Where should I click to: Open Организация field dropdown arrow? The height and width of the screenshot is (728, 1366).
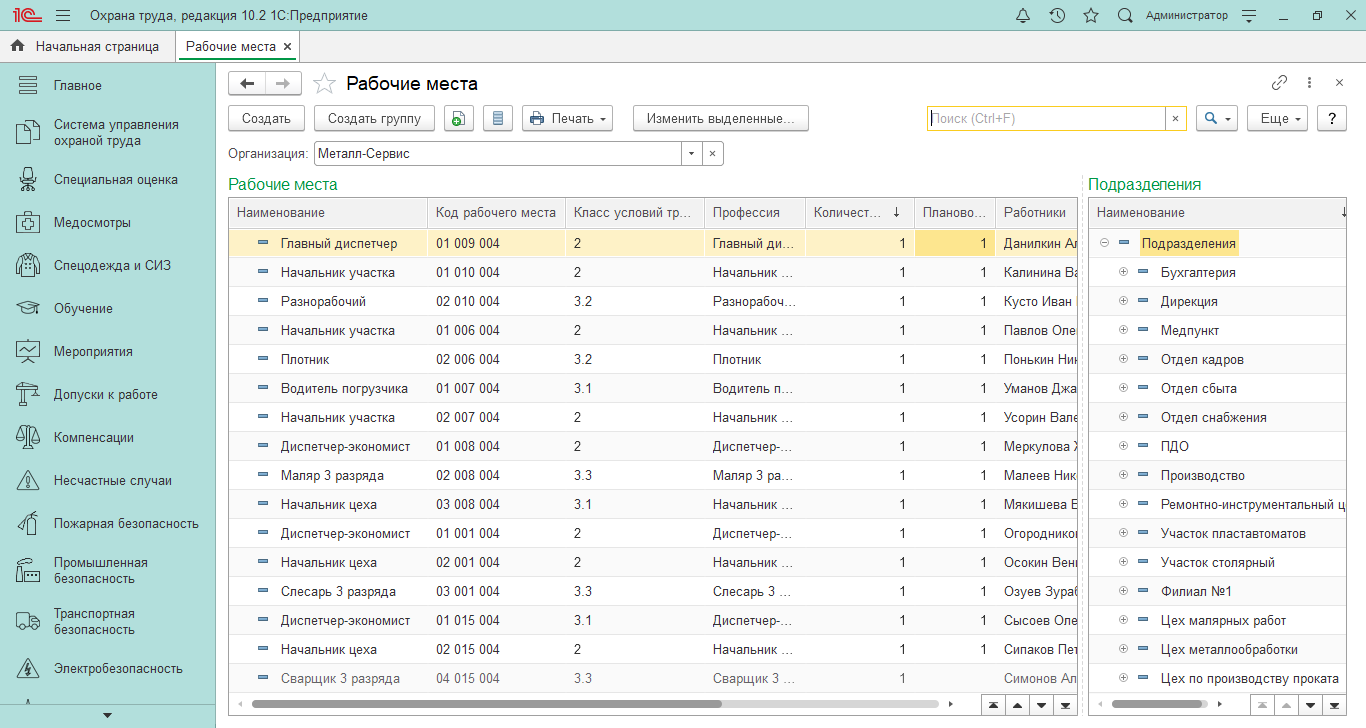691,154
